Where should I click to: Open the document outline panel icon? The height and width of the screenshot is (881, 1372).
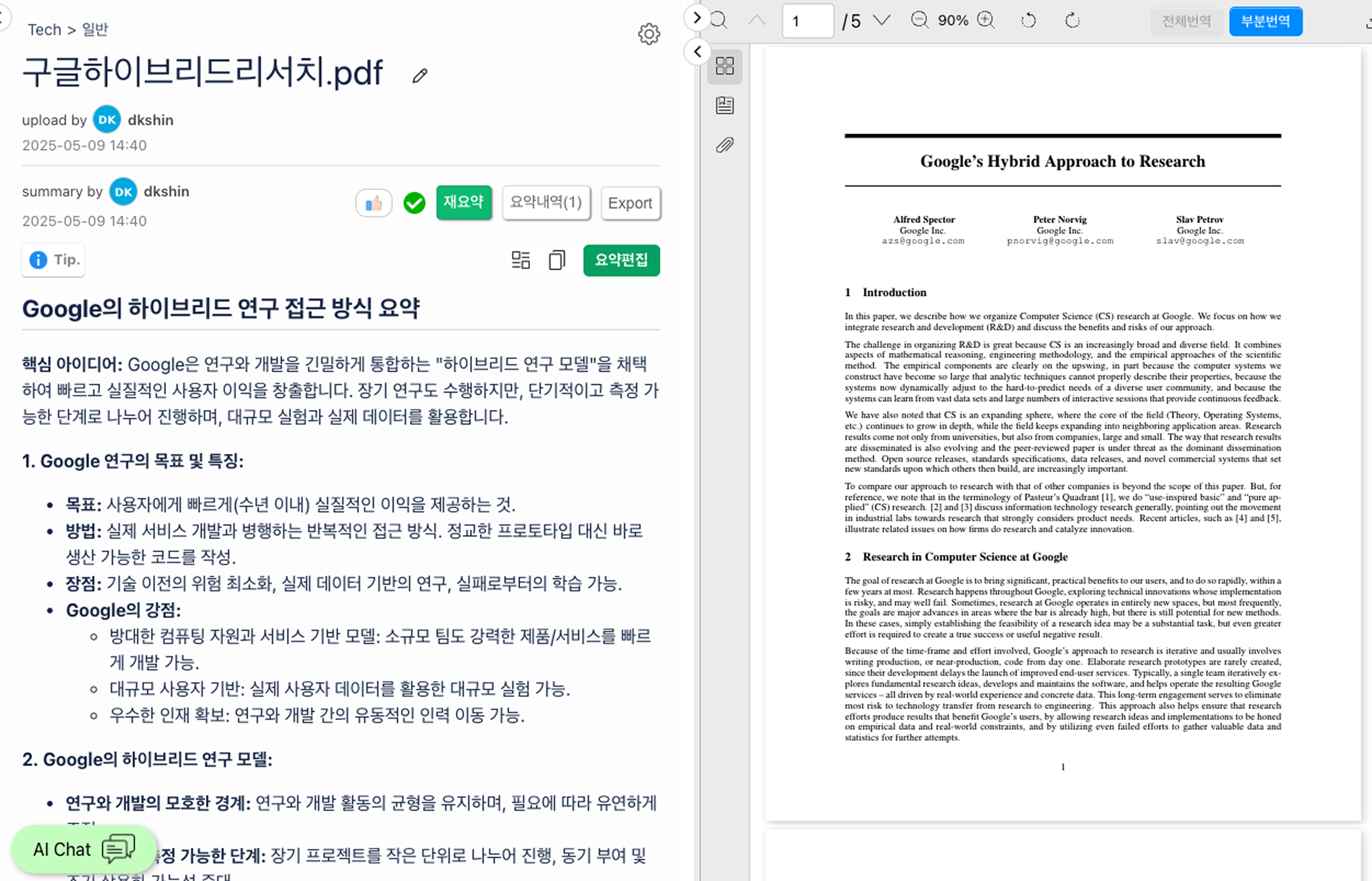[x=725, y=105]
